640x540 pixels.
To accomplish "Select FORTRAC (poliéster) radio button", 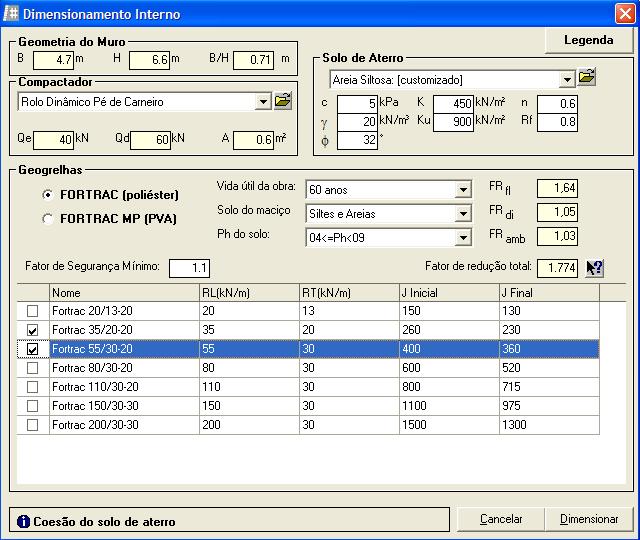I will click(x=48, y=195).
